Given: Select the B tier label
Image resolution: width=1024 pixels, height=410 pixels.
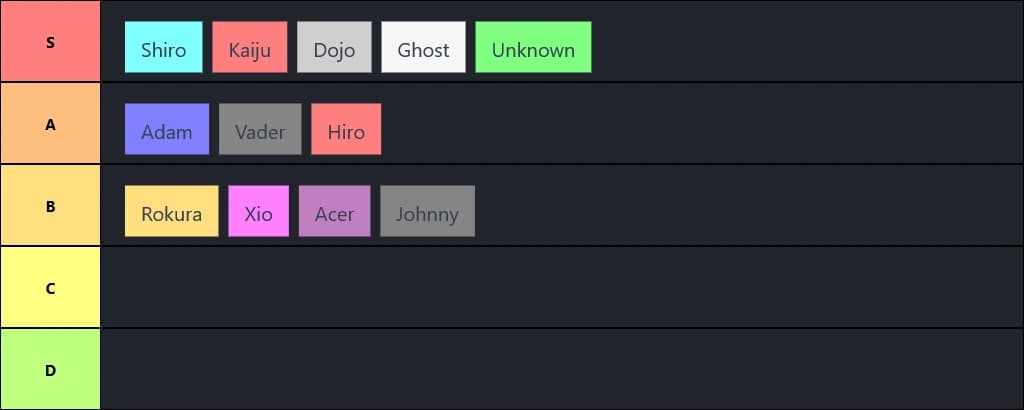Looking at the screenshot, I should click(x=50, y=206).
